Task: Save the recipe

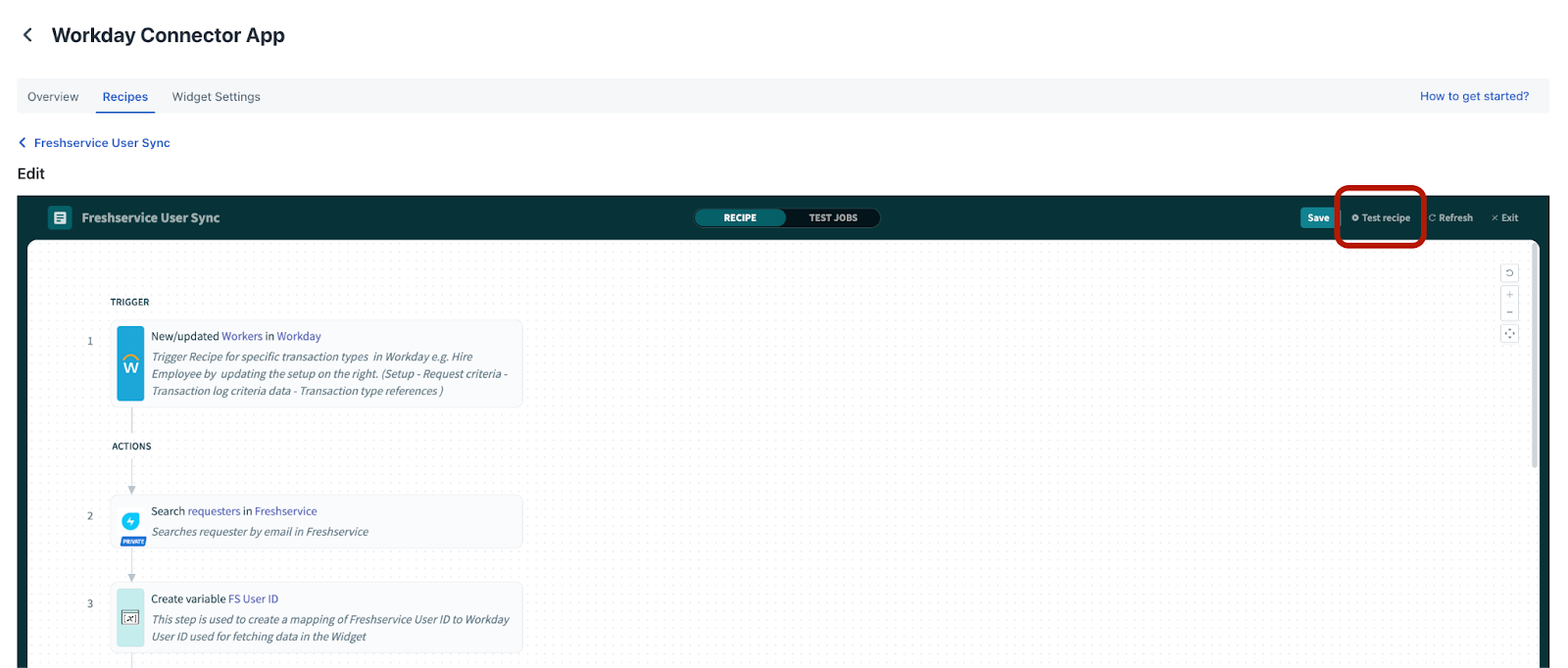Action: click(x=1318, y=217)
